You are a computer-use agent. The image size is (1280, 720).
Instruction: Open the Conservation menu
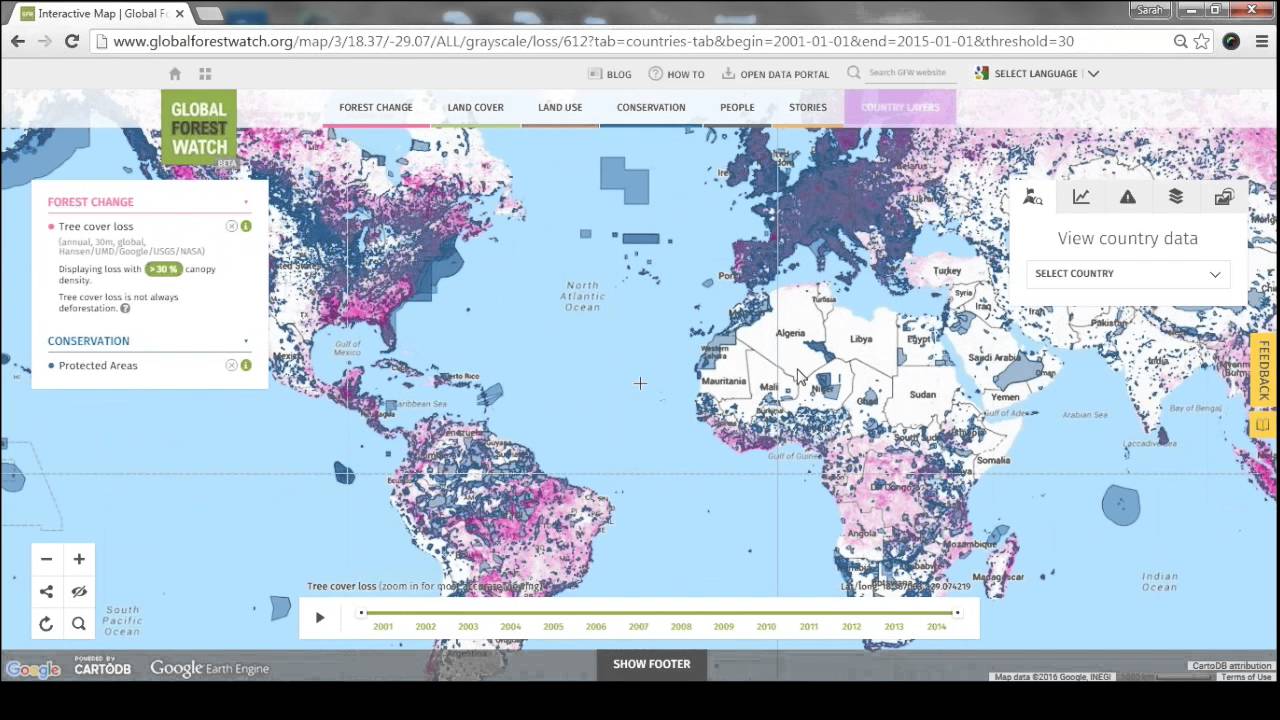click(x=651, y=107)
